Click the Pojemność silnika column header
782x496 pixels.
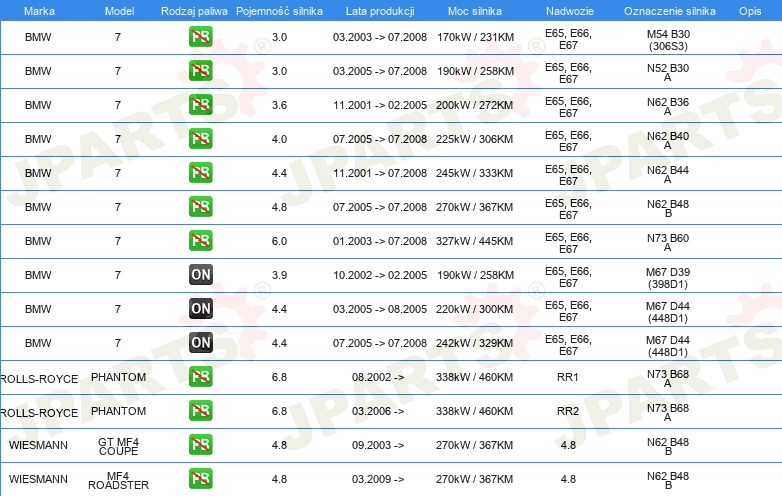[279, 11]
